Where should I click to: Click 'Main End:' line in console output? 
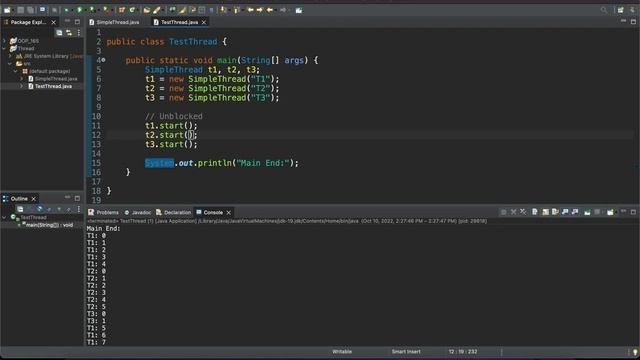[103, 229]
